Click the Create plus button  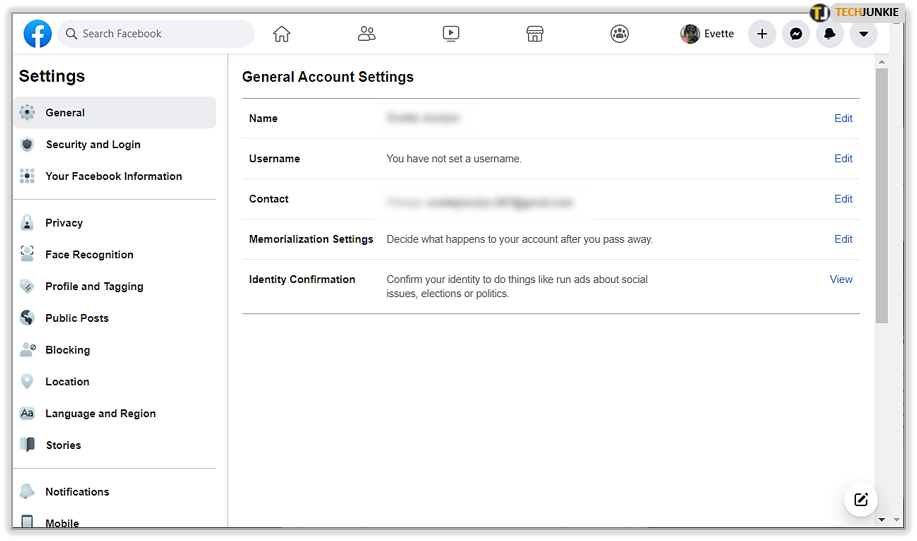pyautogui.click(x=762, y=34)
